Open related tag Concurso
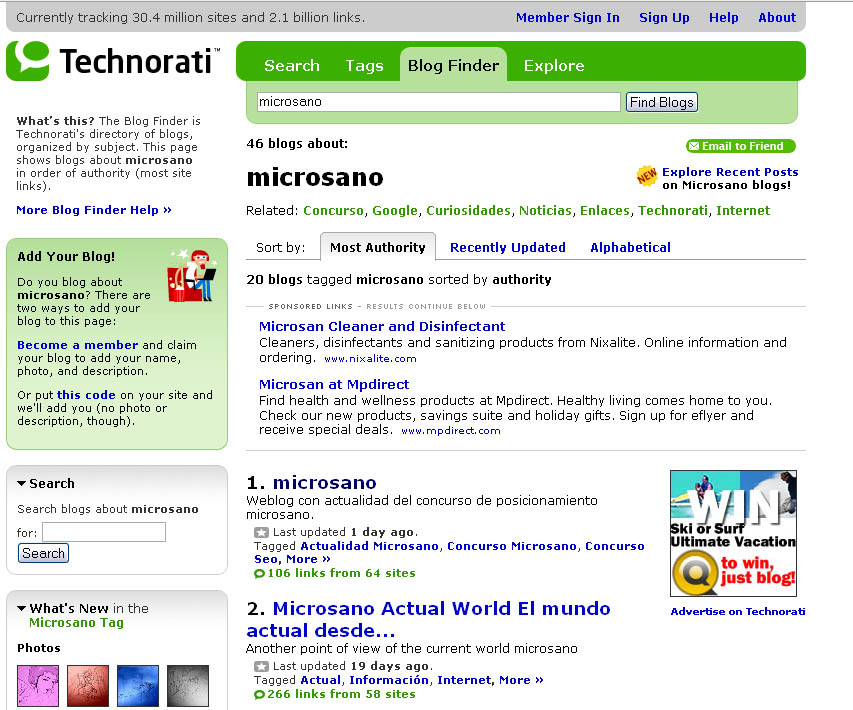The width and height of the screenshot is (853, 710). coord(333,211)
